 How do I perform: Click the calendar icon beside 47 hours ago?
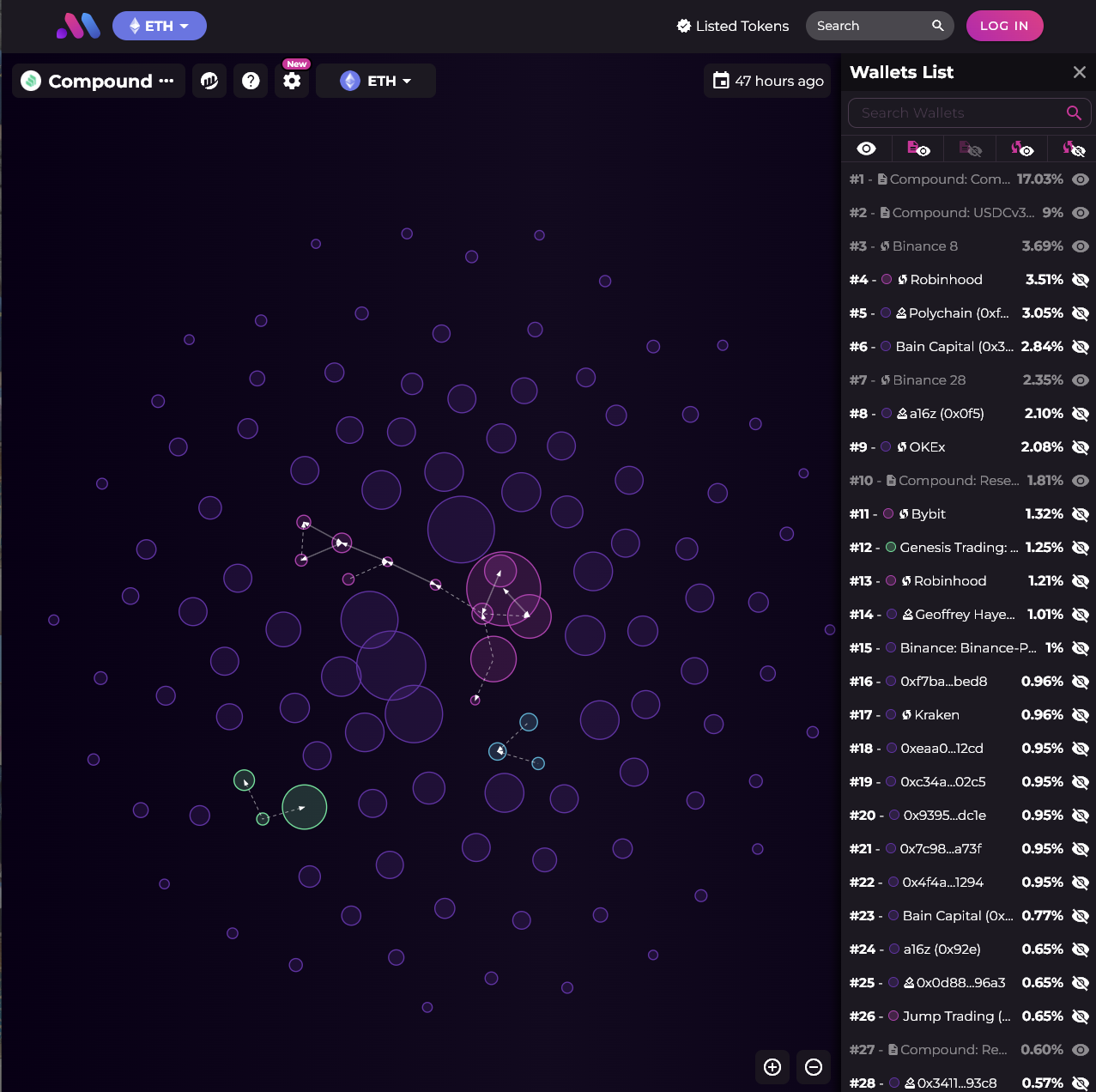[721, 81]
